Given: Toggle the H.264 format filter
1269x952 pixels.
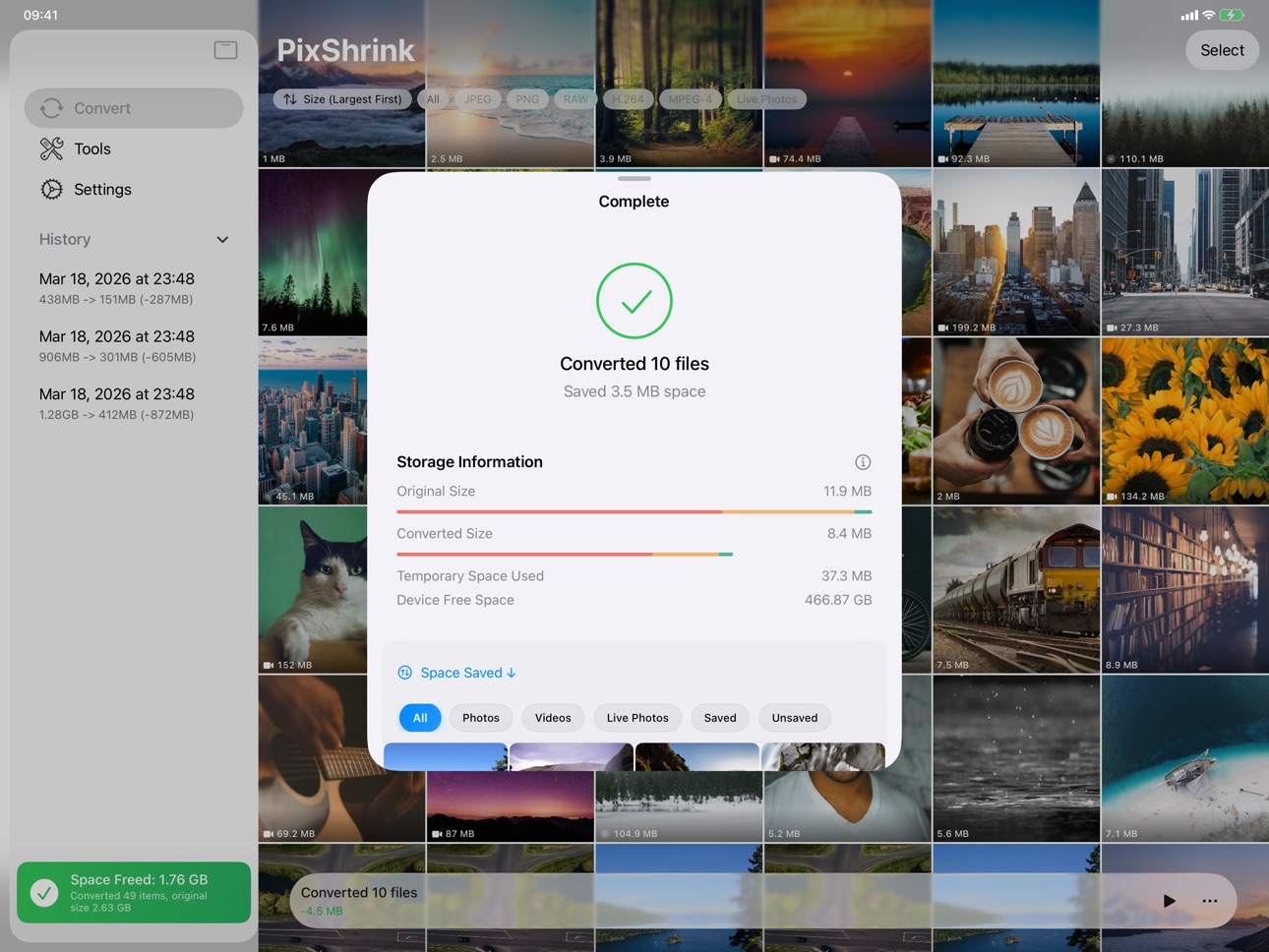Looking at the screenshot, I should [x=628, y=99].
